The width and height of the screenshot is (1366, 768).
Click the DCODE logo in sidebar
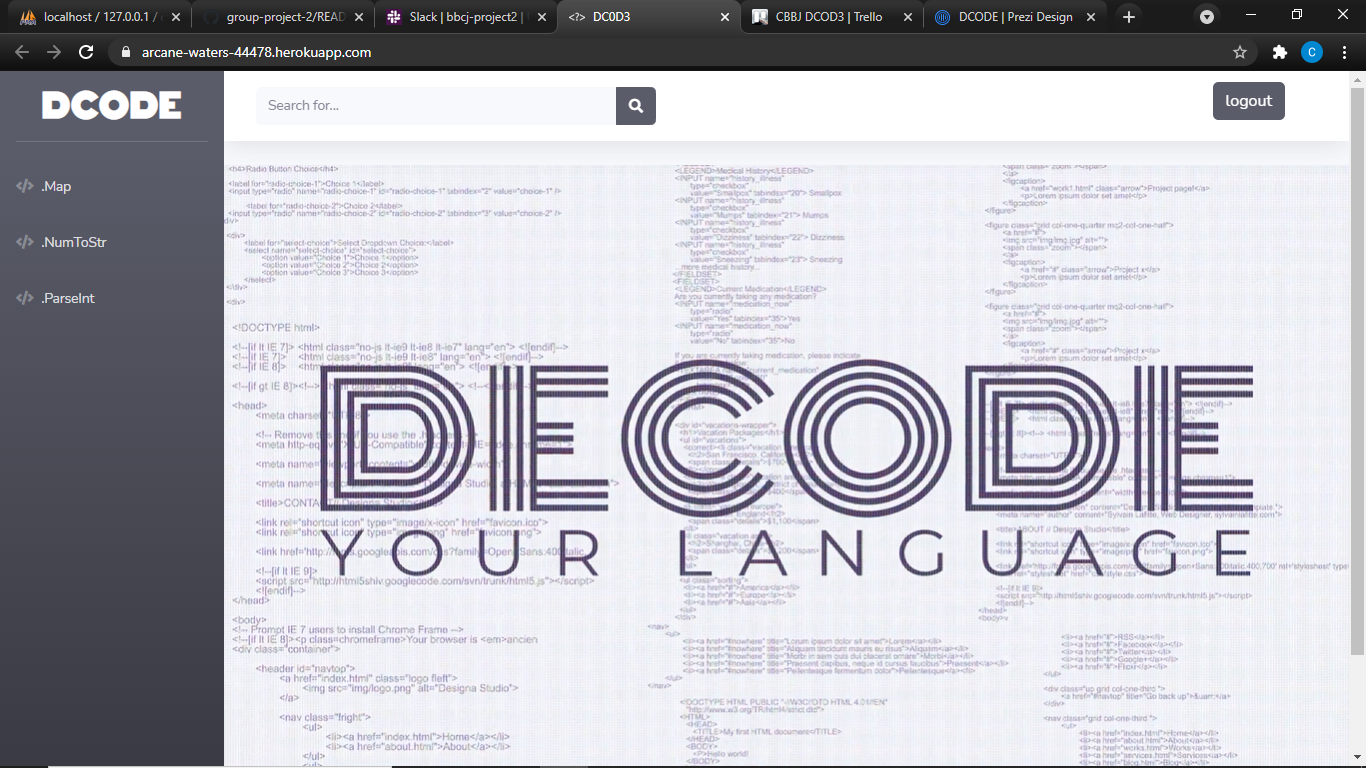click(x=112, y=105)
